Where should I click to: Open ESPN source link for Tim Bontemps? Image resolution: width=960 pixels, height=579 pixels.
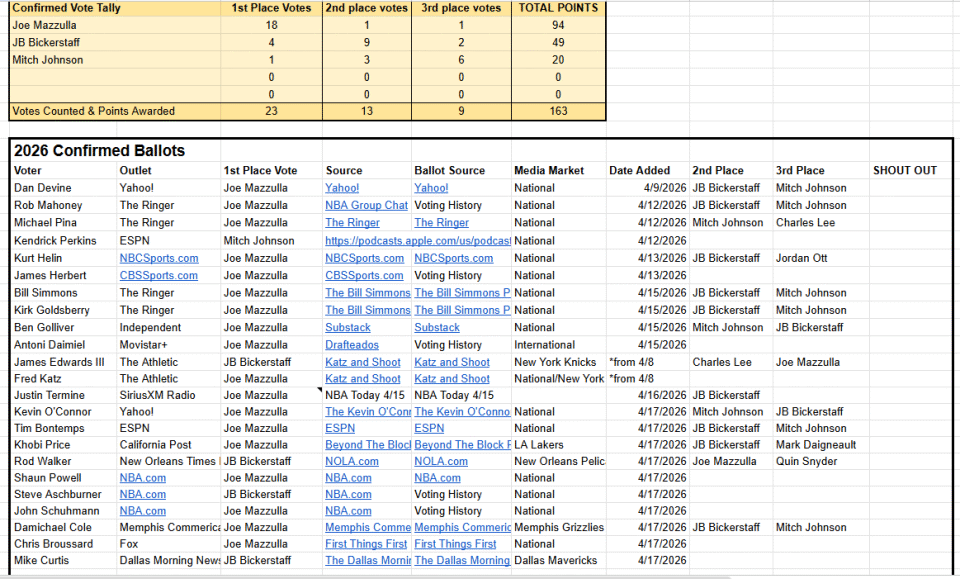click(x=340, y=428)
